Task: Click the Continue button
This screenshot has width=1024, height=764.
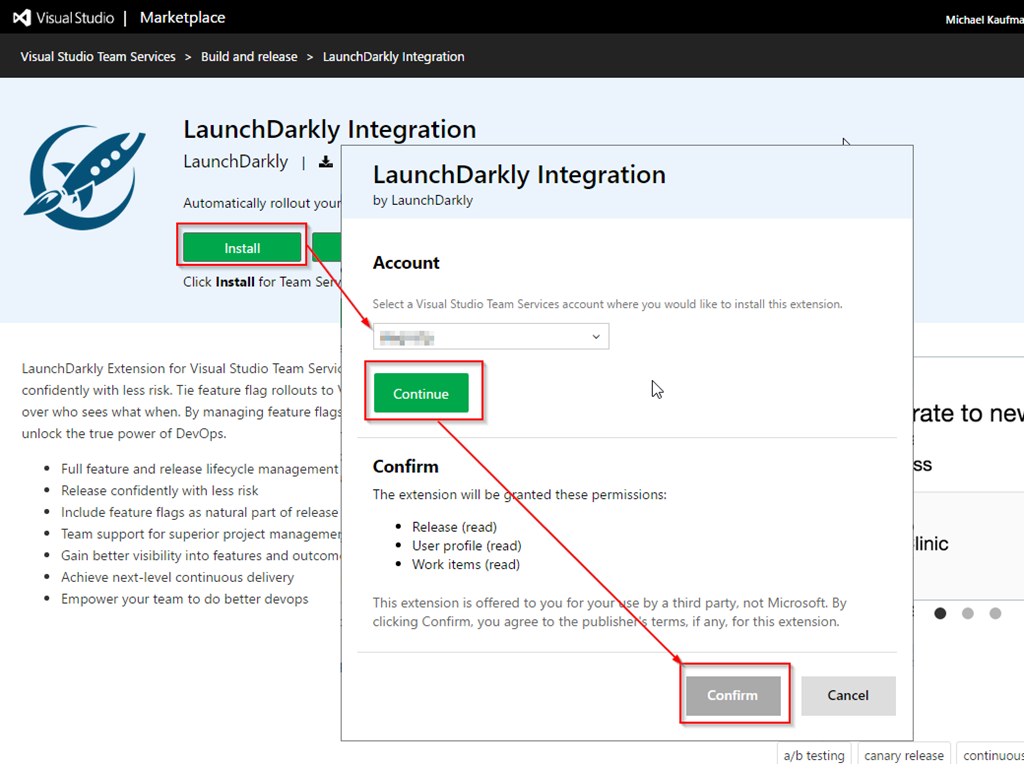Action: [x=421, y=394]
